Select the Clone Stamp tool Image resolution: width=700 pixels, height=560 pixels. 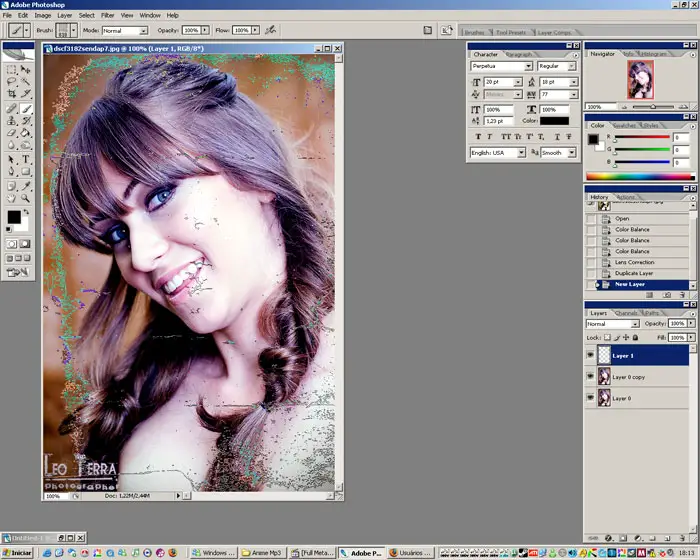point(12,121)
